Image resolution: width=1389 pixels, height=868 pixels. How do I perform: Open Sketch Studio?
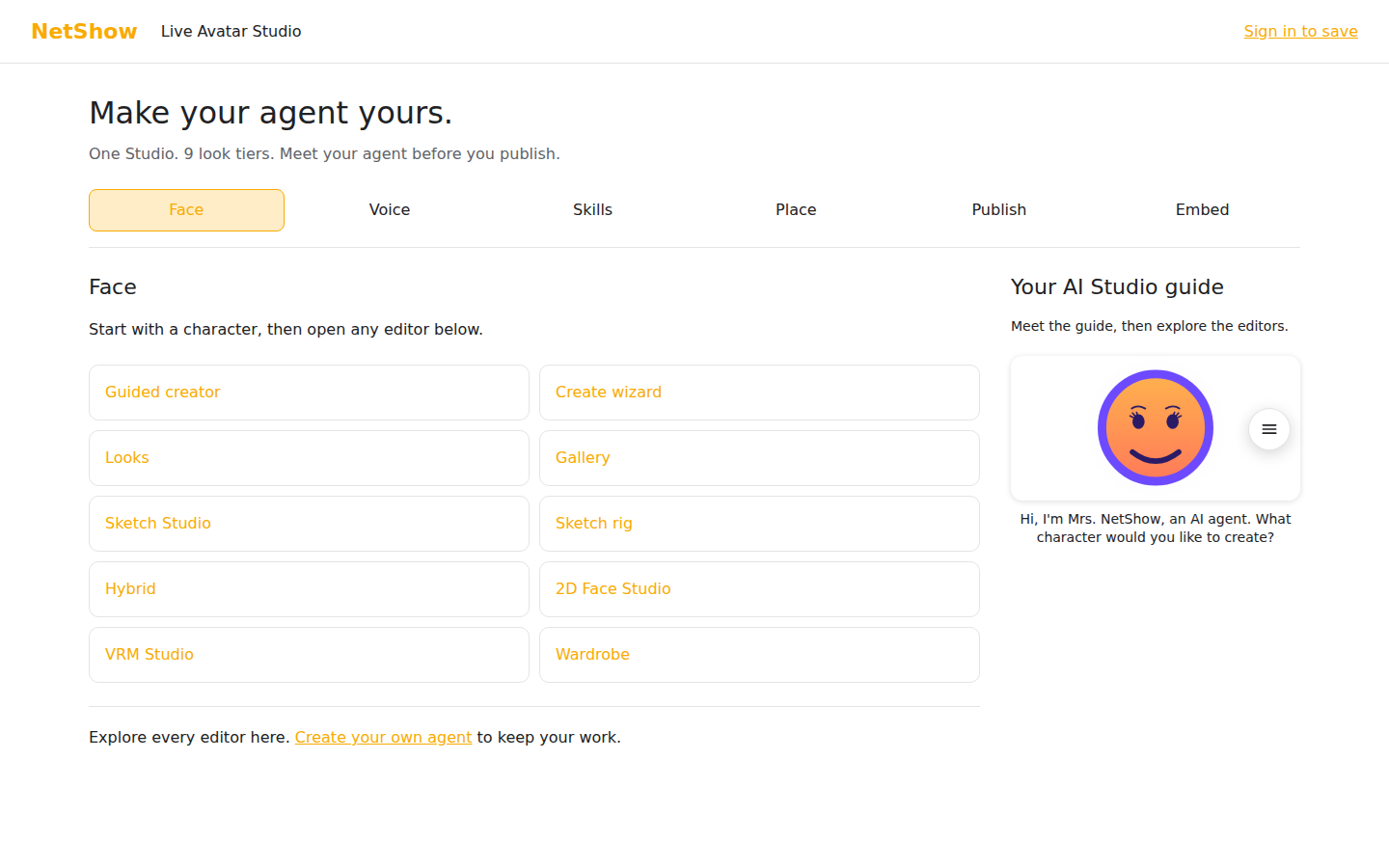[309, 524]
